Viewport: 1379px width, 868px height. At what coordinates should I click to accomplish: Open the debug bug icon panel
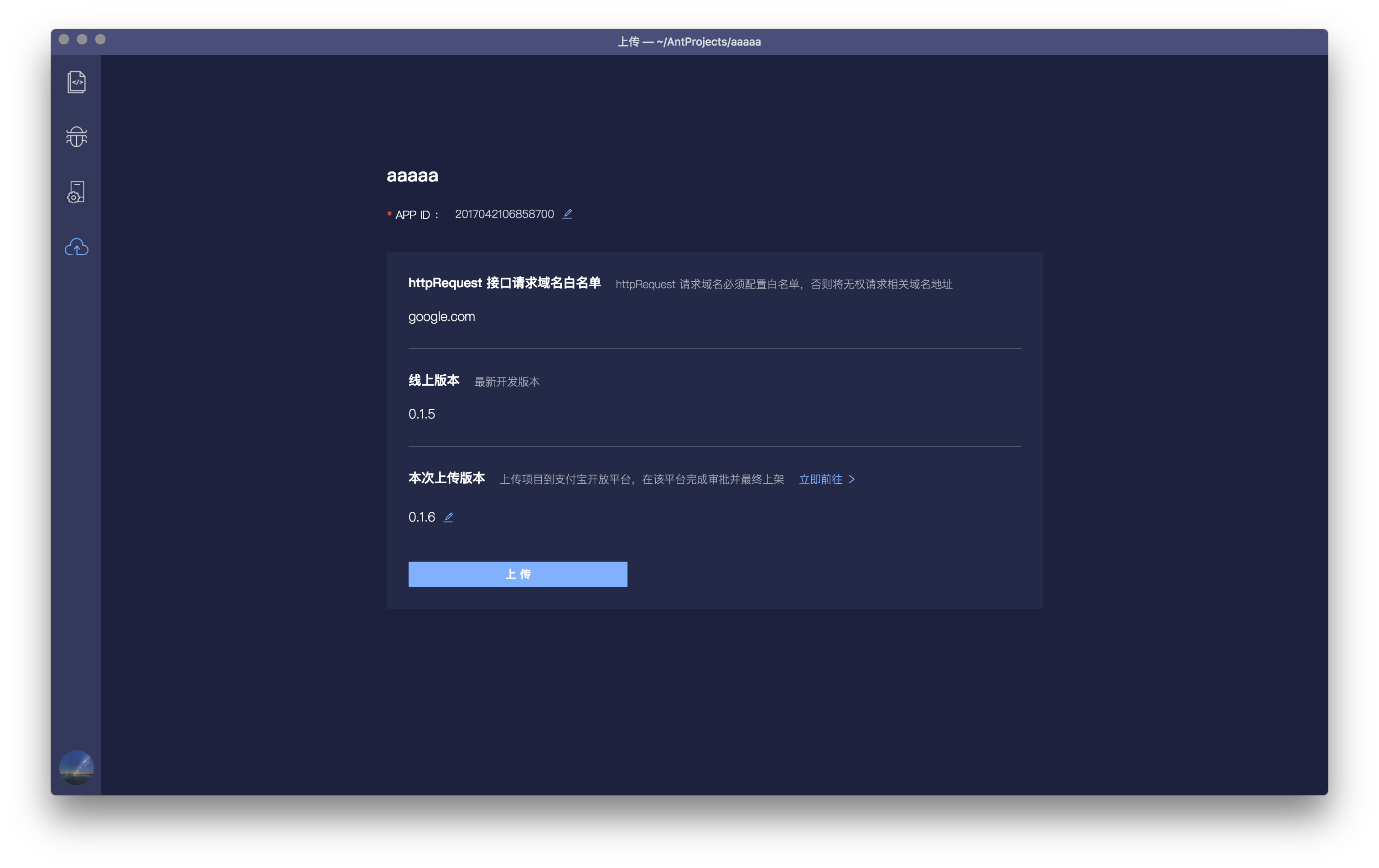click(x=76, y=137)
